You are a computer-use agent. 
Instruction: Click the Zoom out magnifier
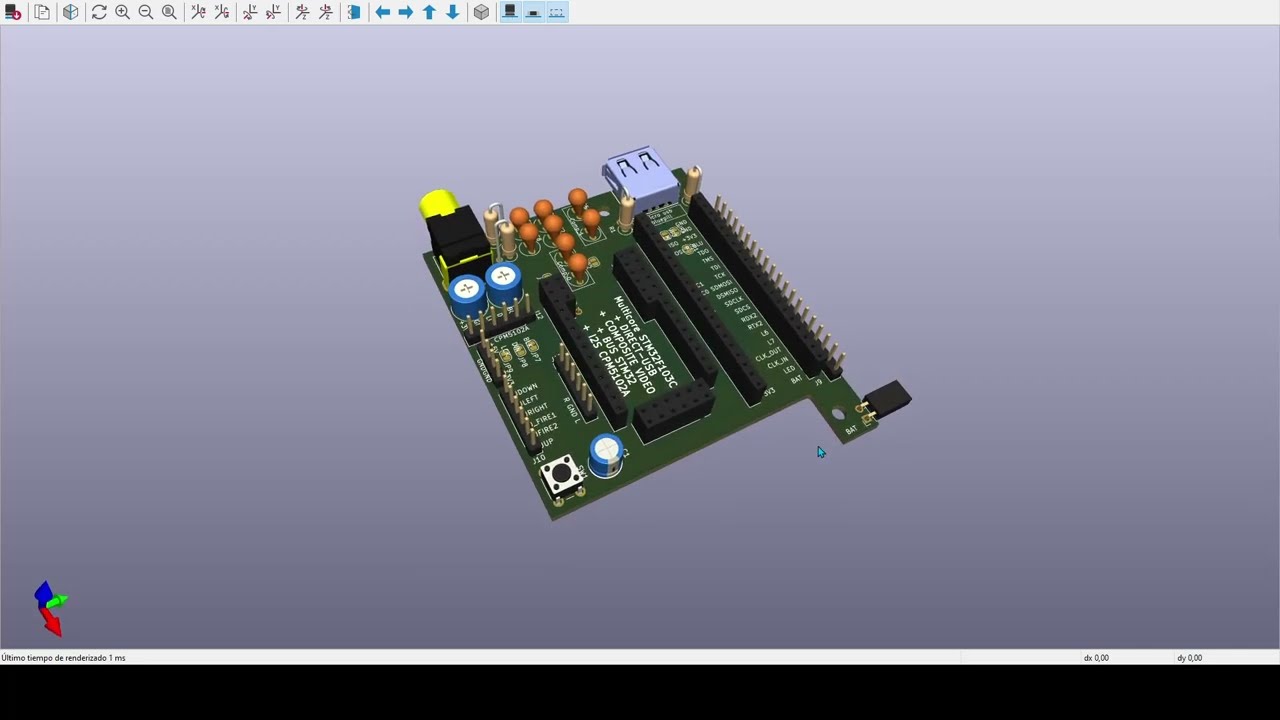[x=146, y=12]
